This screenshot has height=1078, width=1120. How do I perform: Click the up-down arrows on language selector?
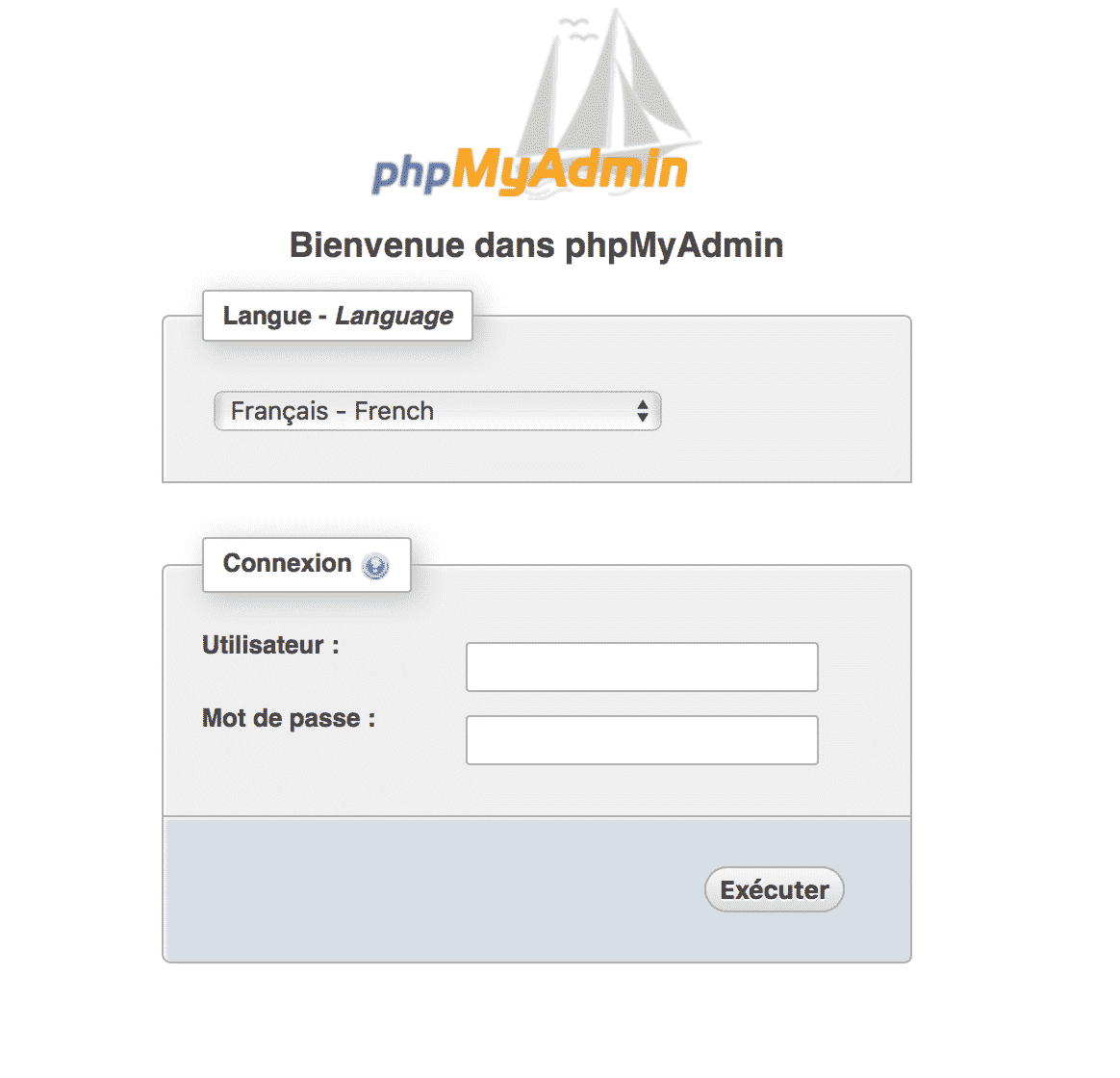pos(643,411)
